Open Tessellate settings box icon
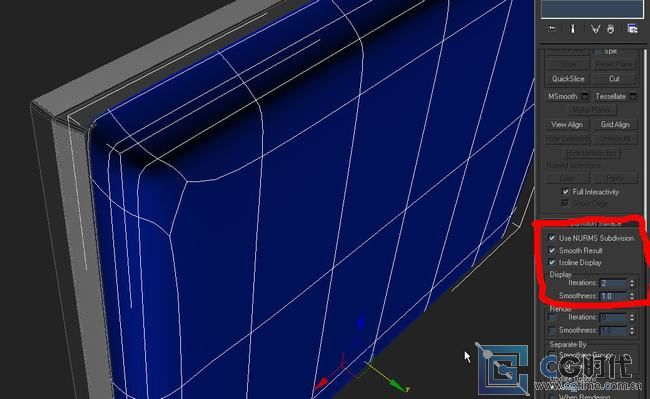This screenshot has height=399, width=650. click(x=633, y=96)
